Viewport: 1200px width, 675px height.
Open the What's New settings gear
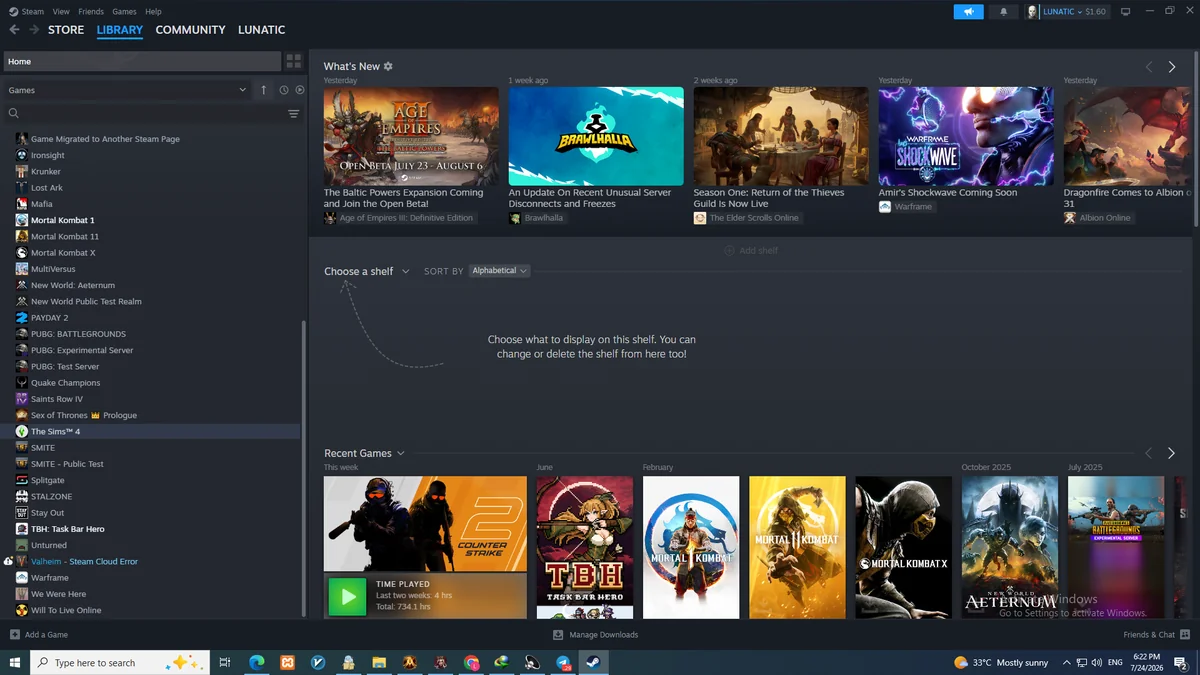[x=388, y=66]
